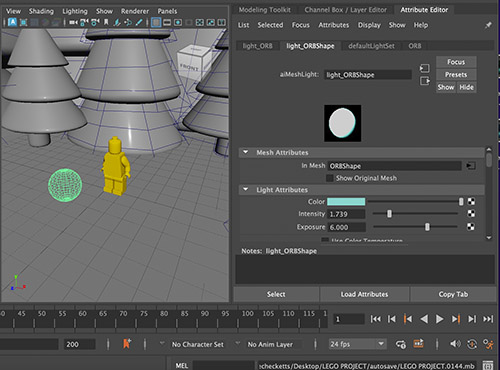
Task: Select the light_ORB node tab
Action: 257,46
